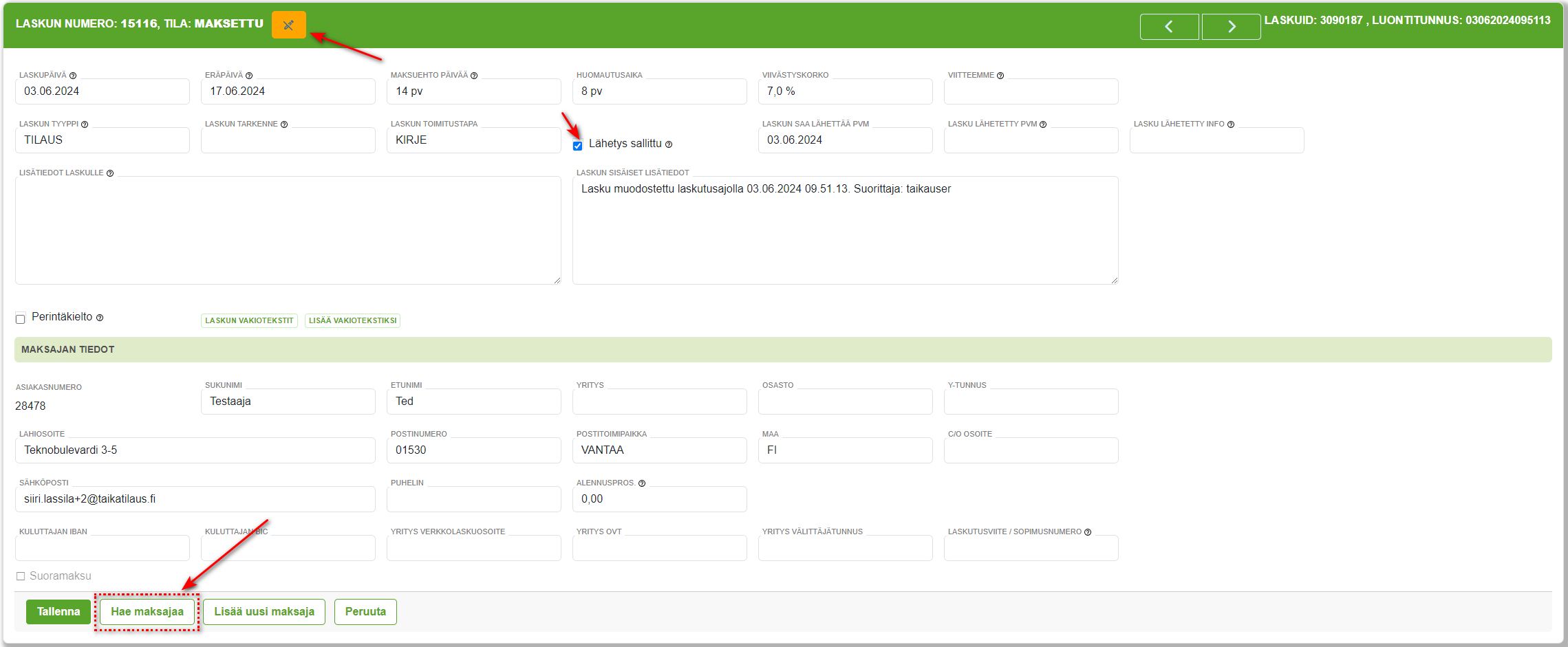Click the Viivästyskorko field showing 7,0 %
This screenshot has height=647, width=1568.
click(846, 91)
